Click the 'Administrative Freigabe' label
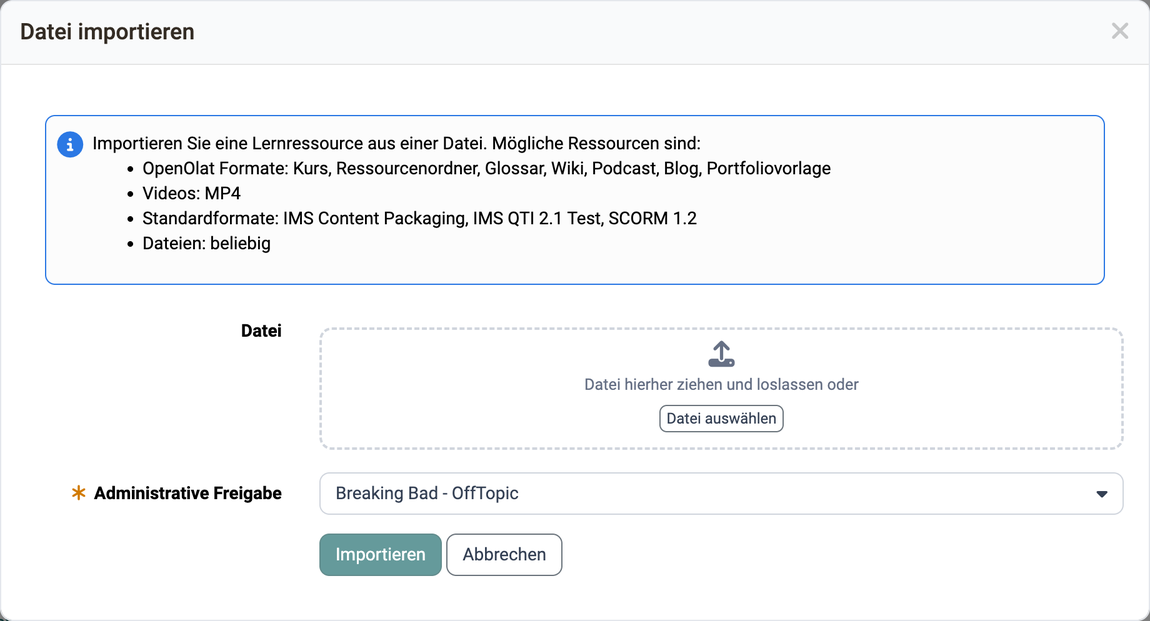The width and height of the screenshot is (1150, 621). [188, 493]
